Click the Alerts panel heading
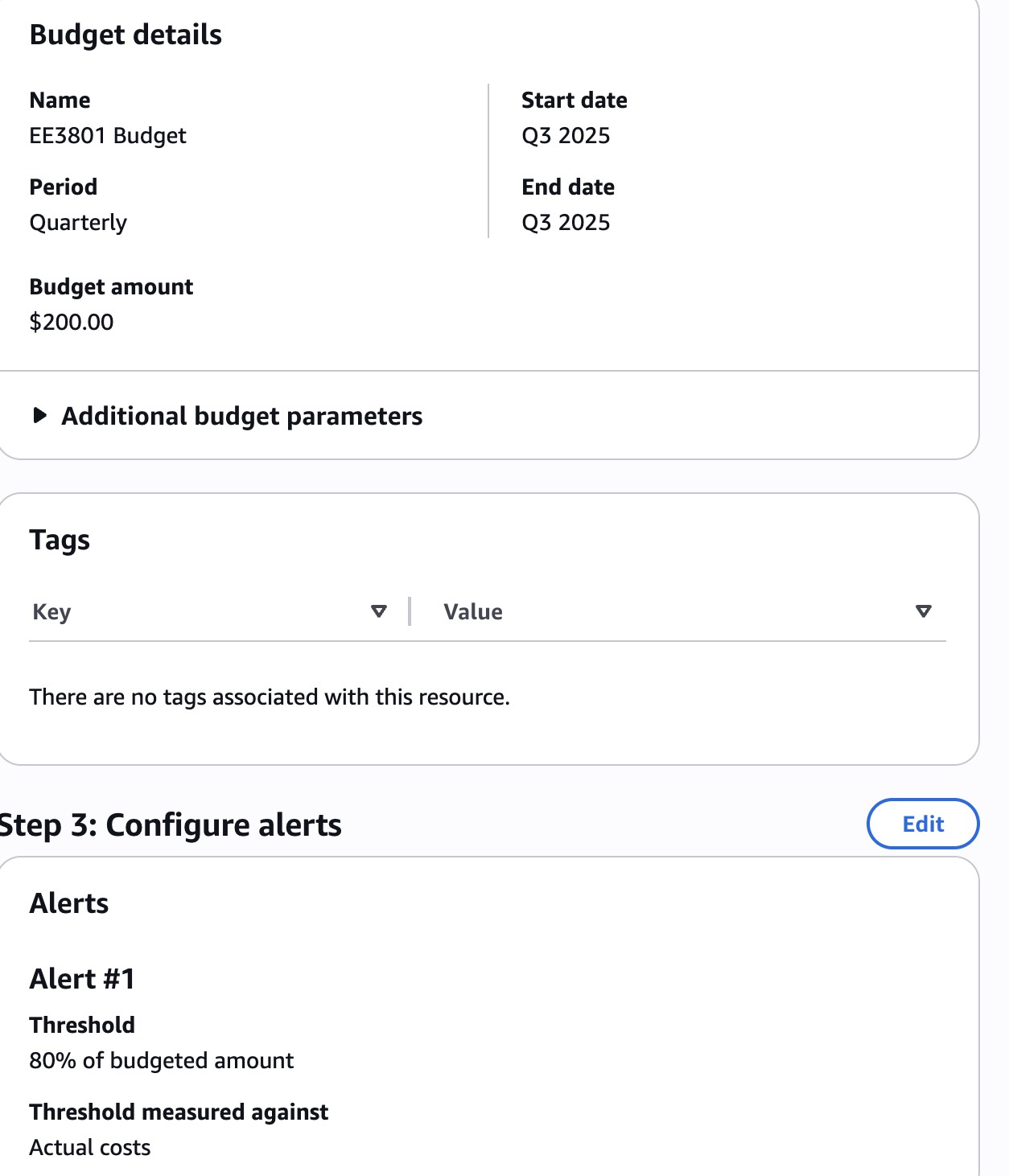This screenshot has height=1176, width=1009. pos(69,903)
